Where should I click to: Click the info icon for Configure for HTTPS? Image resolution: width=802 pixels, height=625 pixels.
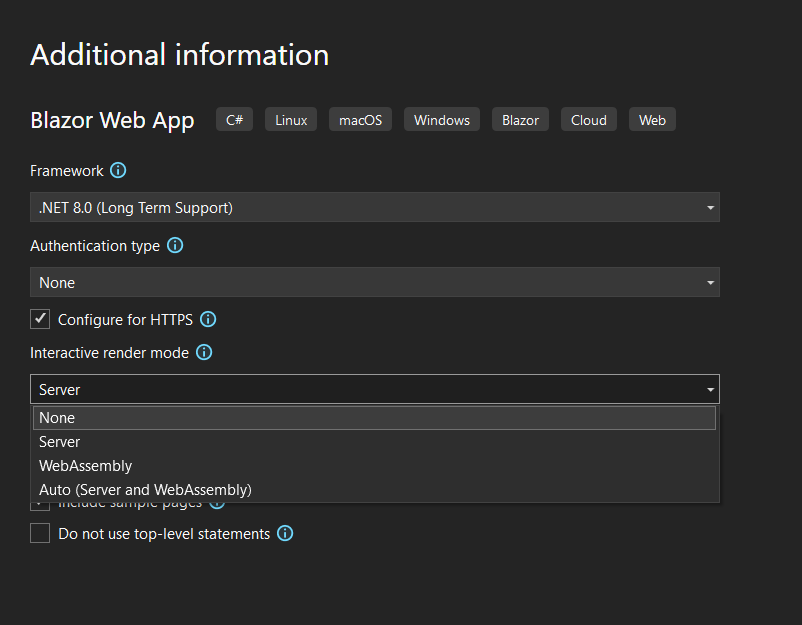click(207, 320)
